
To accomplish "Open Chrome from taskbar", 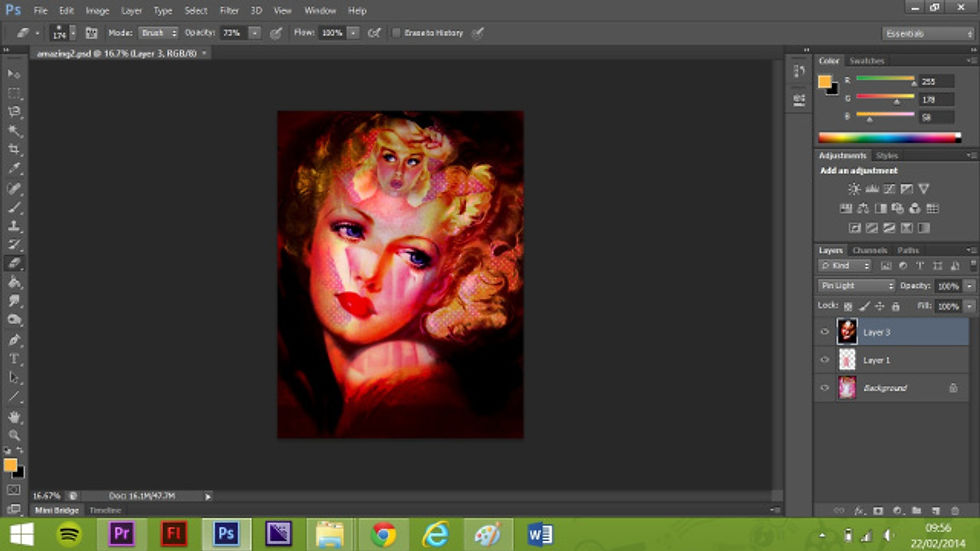I will point(383,535).
